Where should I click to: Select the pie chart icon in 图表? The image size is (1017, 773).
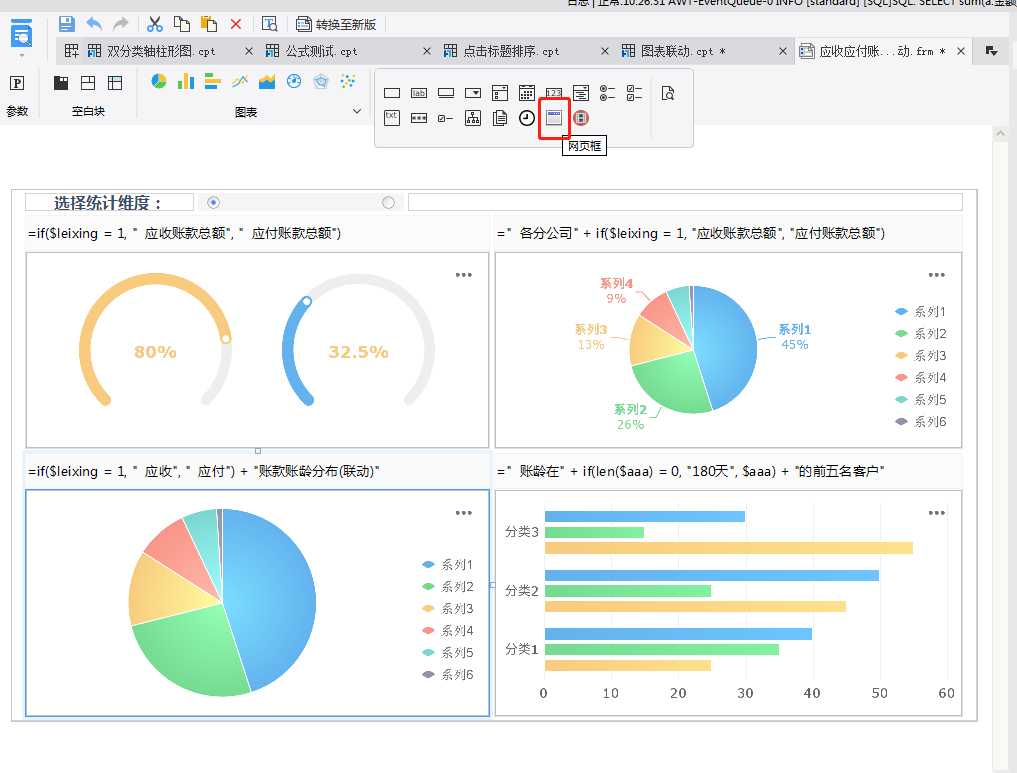pyautogui.click(x=159, y=81)
